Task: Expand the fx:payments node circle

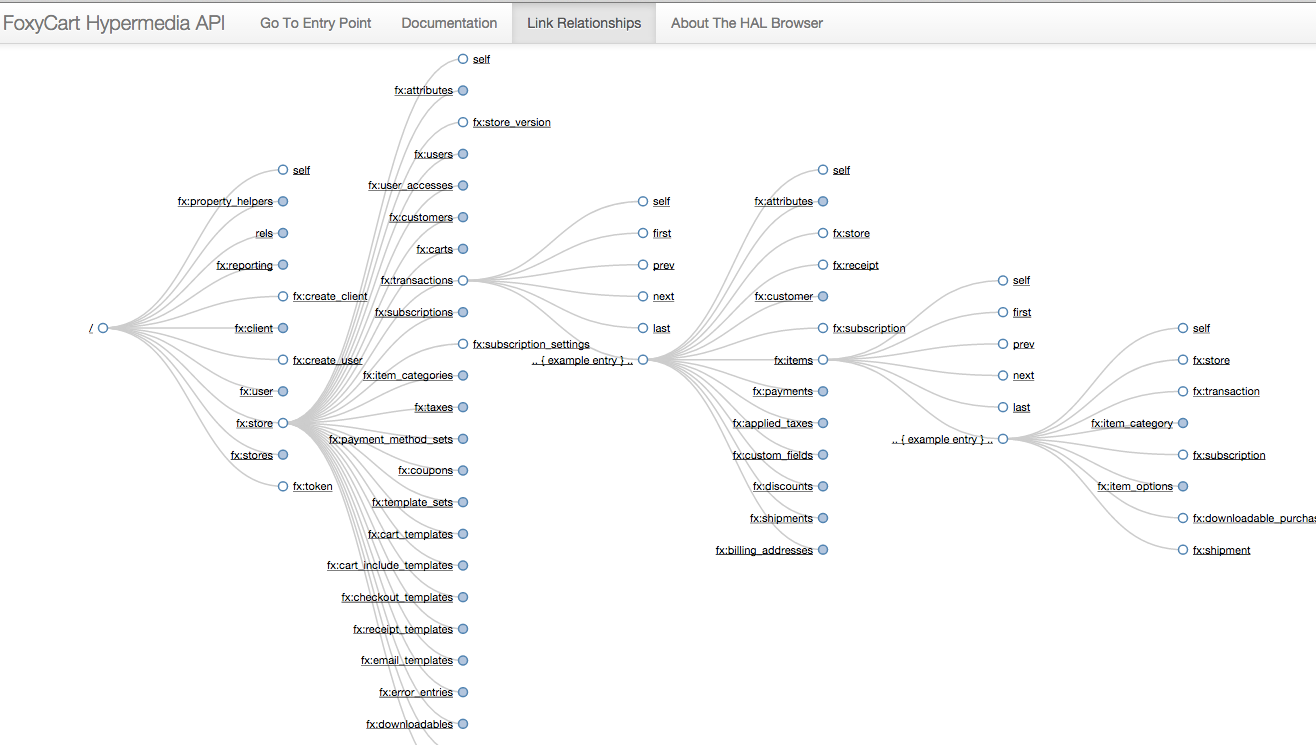Action: pyautogui.click(x=823, y=391)
